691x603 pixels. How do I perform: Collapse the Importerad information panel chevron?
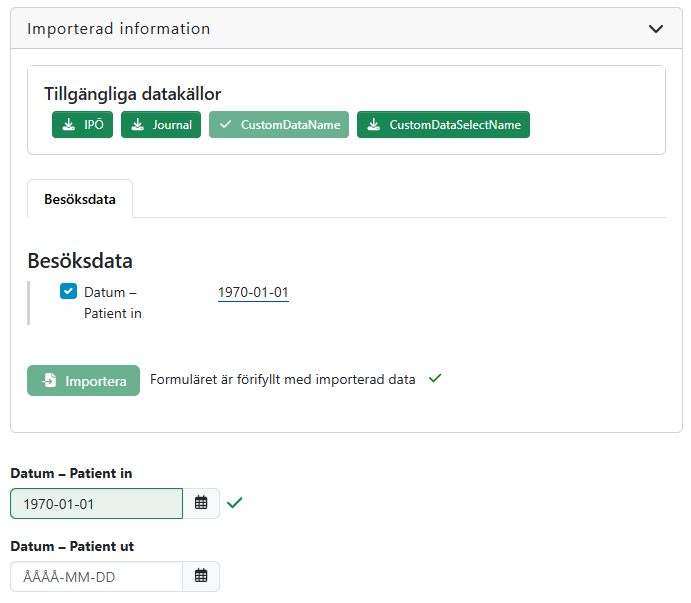pyautogui.click(x=656, y=29)
